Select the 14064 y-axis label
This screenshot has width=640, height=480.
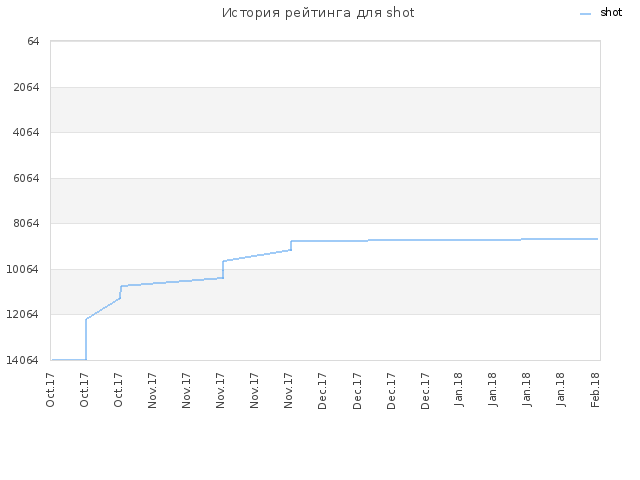pyautogui.click(x=23, y=360)
